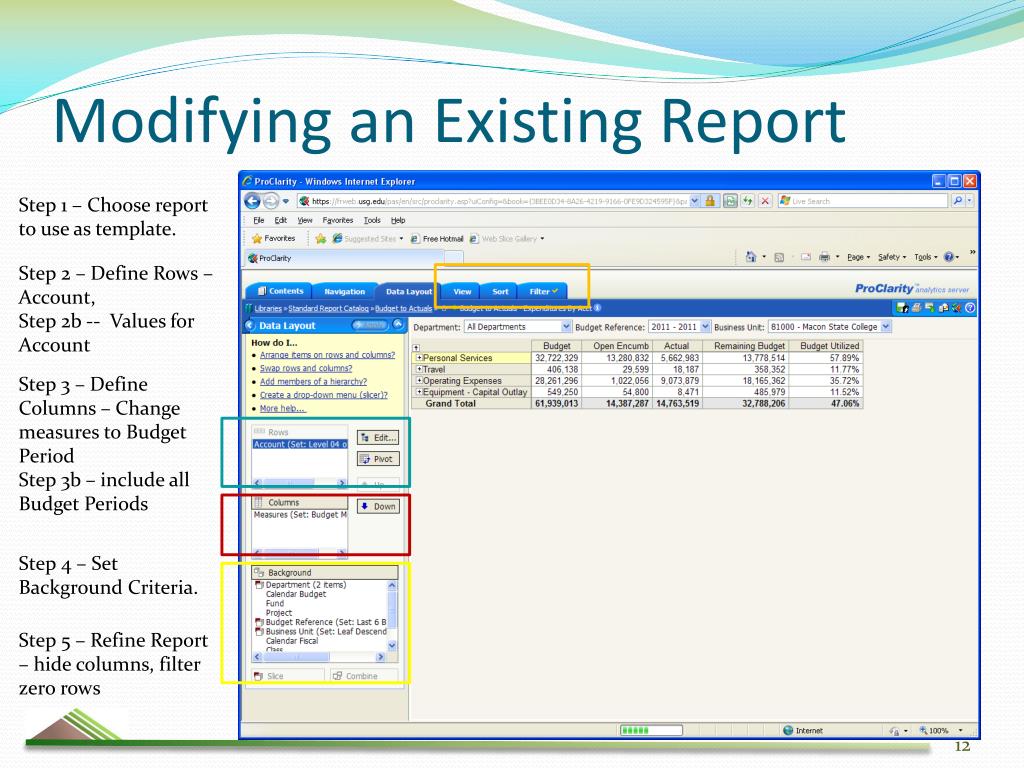Click the 'More help...' link
The width and height of the screenshot is (1024, 768).
[283, 408]
